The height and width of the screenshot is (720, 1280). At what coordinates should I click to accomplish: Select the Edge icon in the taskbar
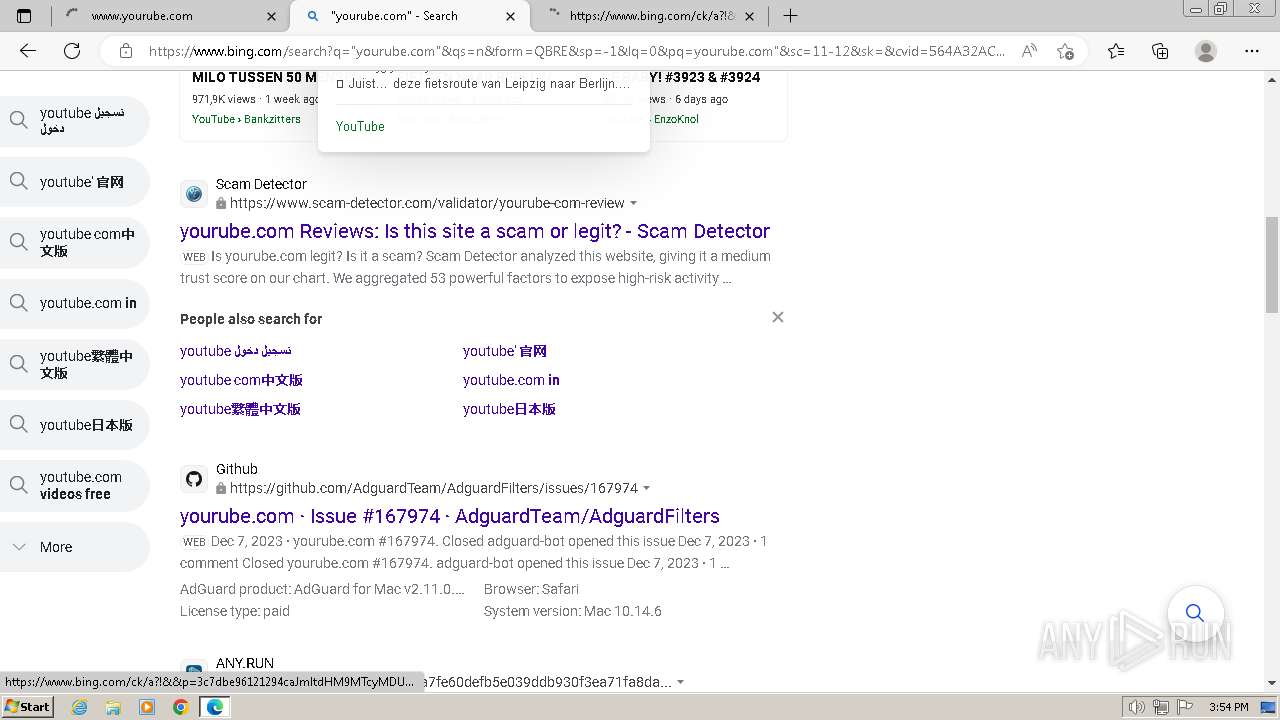[x=215, y=707]
